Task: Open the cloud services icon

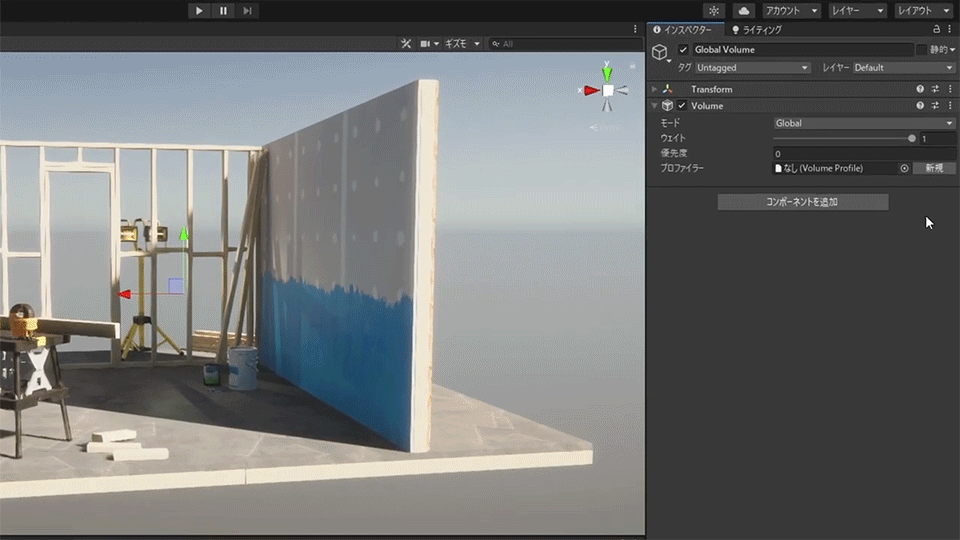Action: 744,10
